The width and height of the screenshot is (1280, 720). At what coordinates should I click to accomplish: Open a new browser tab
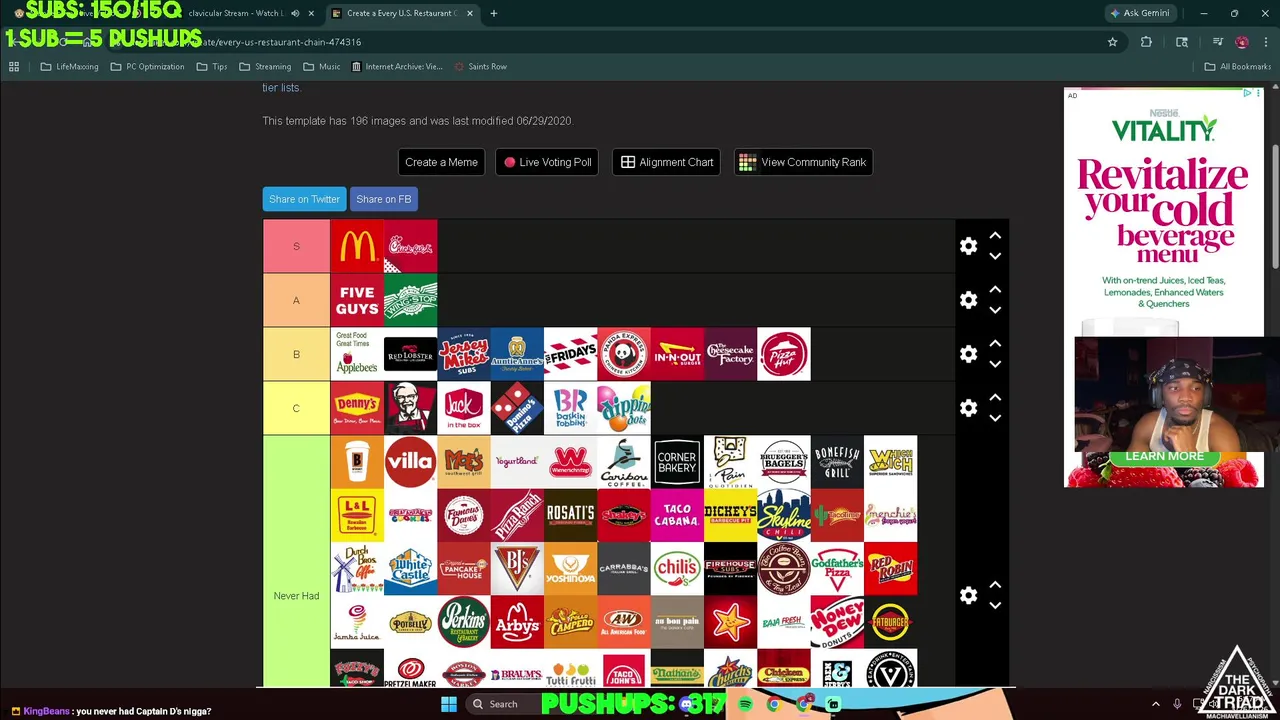pos(493,13)
